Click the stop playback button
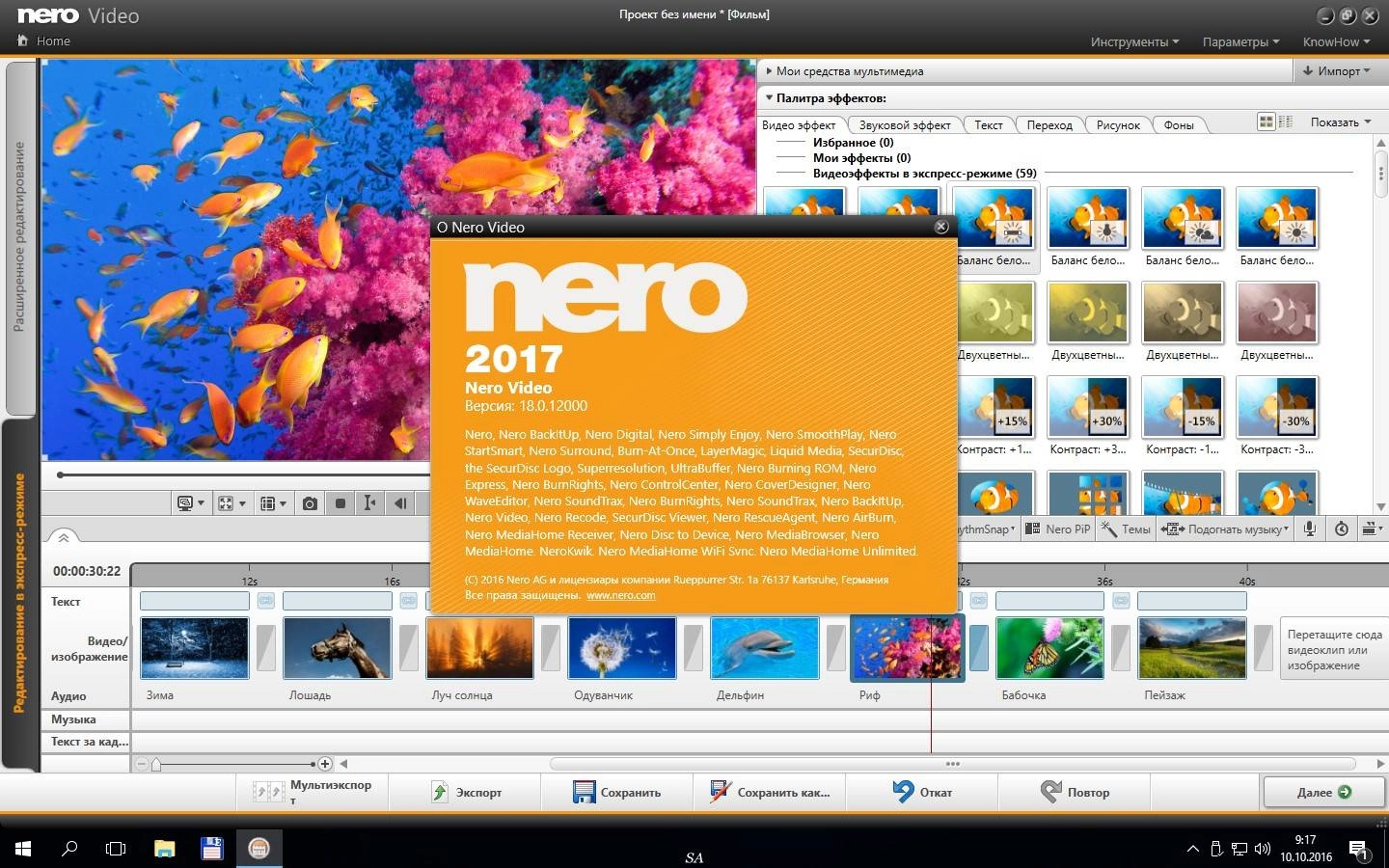1389x868 pixels. coord(340,503)
